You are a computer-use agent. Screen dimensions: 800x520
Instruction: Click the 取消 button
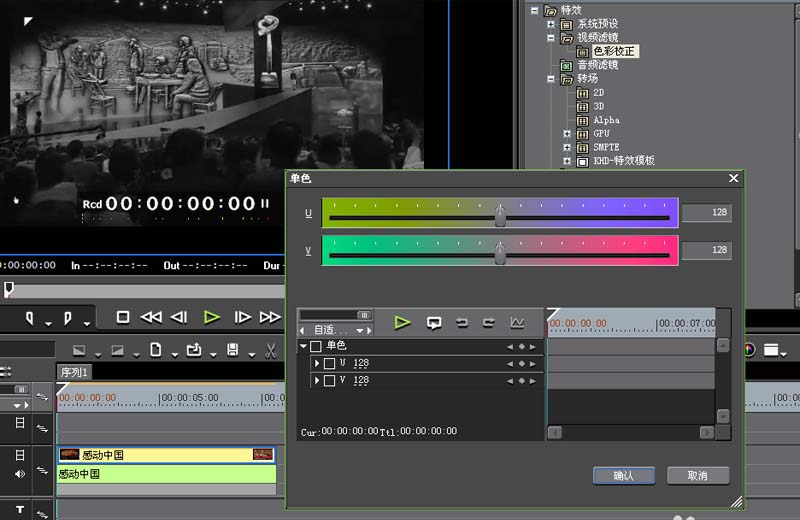pyautogui.click(x=698, y=475)
